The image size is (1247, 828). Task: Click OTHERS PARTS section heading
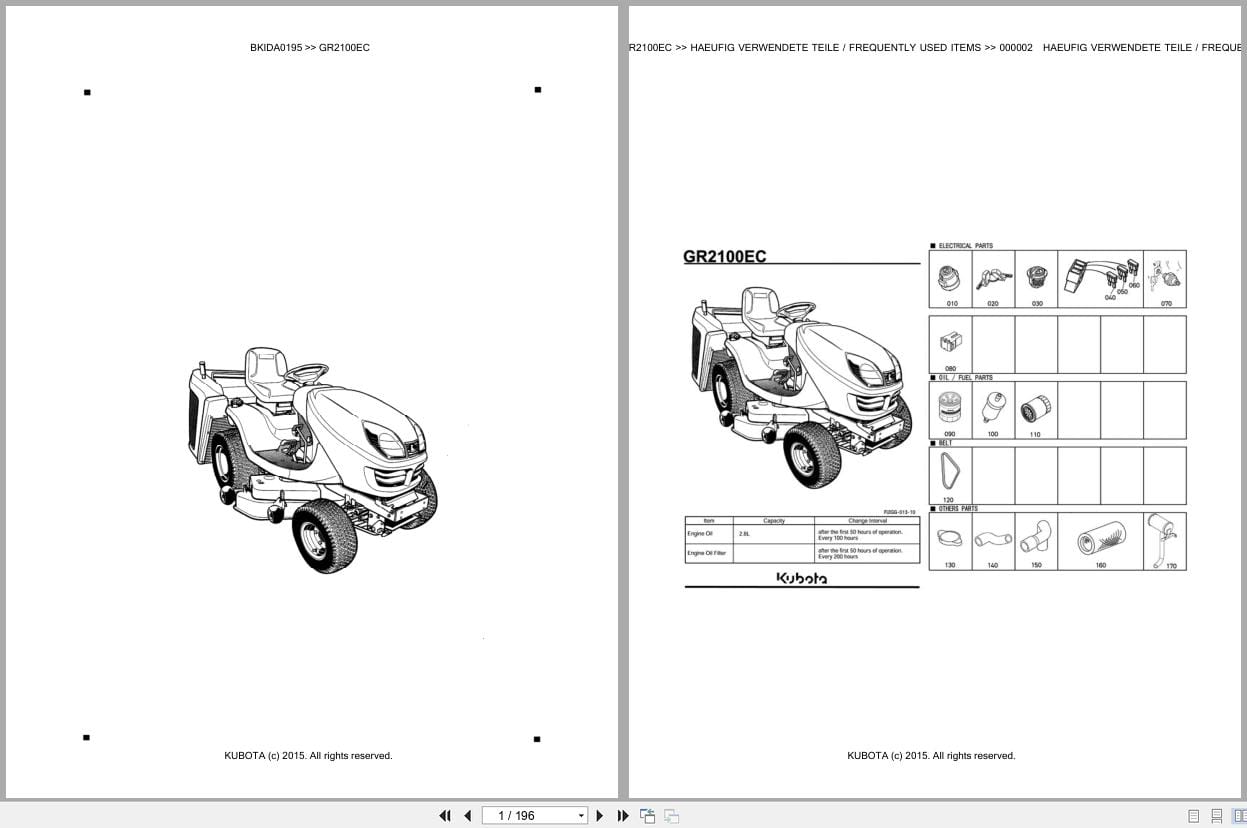click(x=958, y=509)
